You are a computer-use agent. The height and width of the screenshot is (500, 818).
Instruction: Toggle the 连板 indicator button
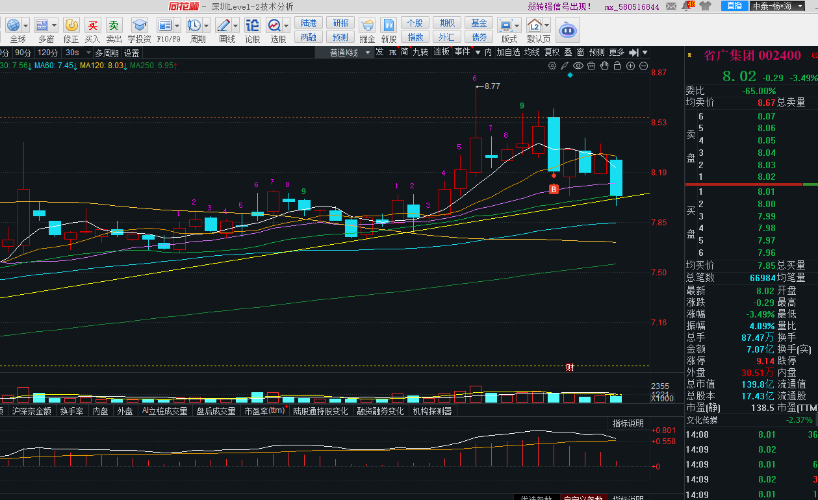click(x=441, y=52)
